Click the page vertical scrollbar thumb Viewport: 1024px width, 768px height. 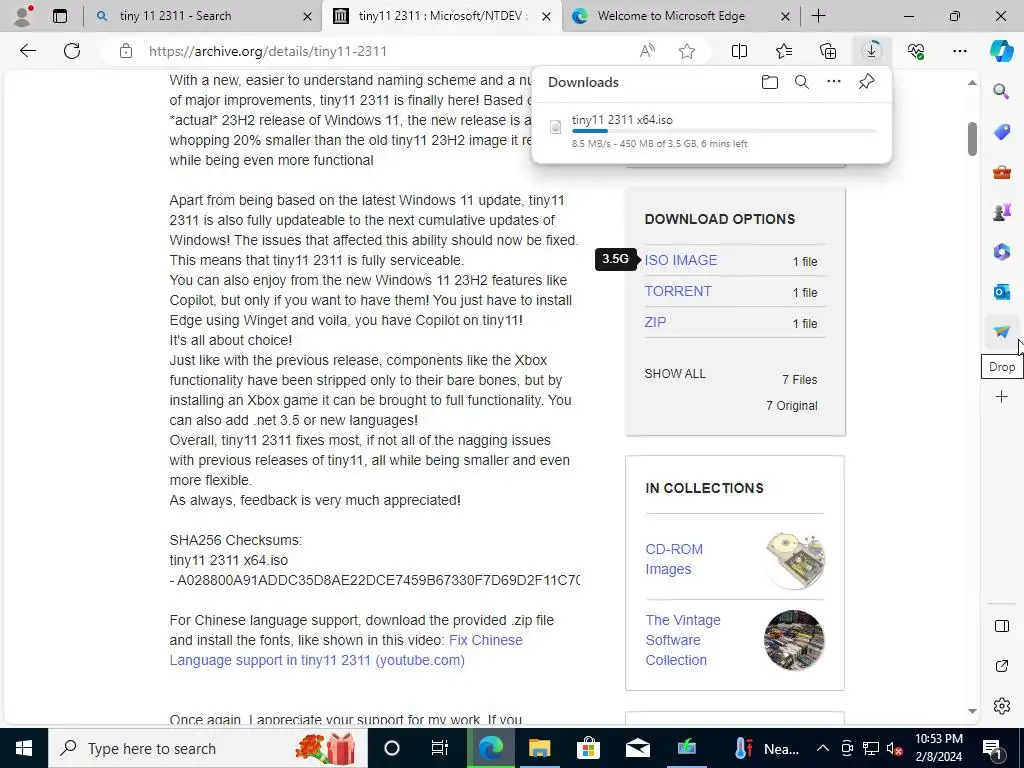click(x=972, y=139)
